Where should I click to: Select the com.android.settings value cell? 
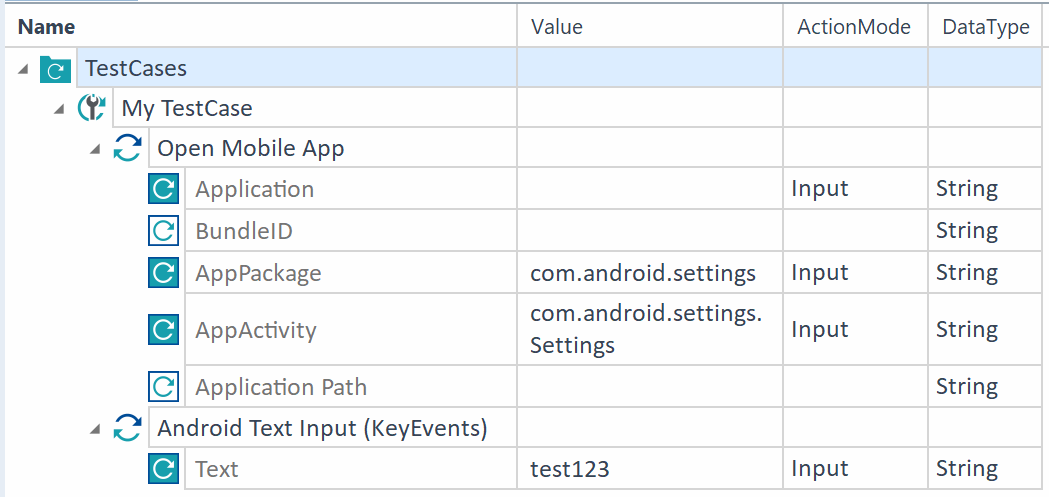point(650,272)
